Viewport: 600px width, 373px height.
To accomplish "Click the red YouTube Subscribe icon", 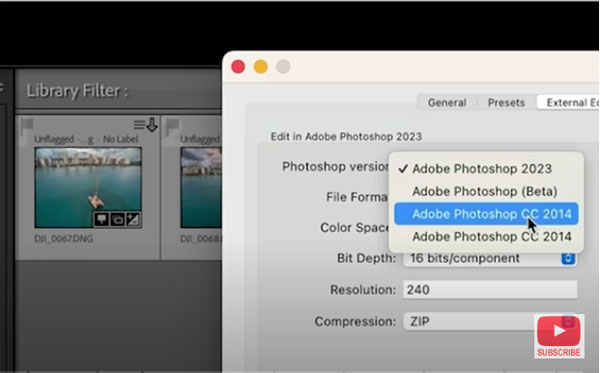I will (x=559, y=331).
